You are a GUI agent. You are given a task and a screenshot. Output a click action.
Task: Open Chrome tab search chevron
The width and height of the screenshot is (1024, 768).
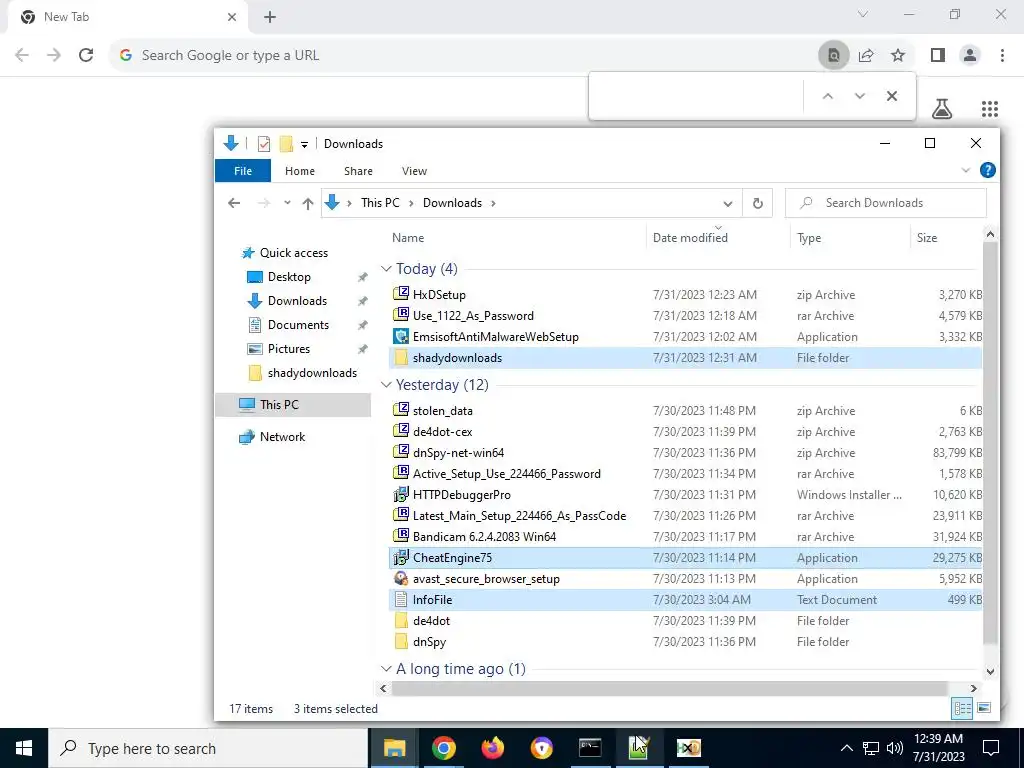[863, 14]
